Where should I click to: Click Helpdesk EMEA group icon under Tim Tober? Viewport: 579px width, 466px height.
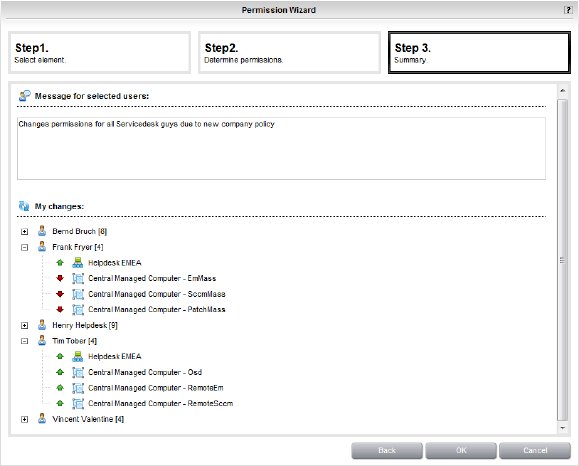pos(78,356)
